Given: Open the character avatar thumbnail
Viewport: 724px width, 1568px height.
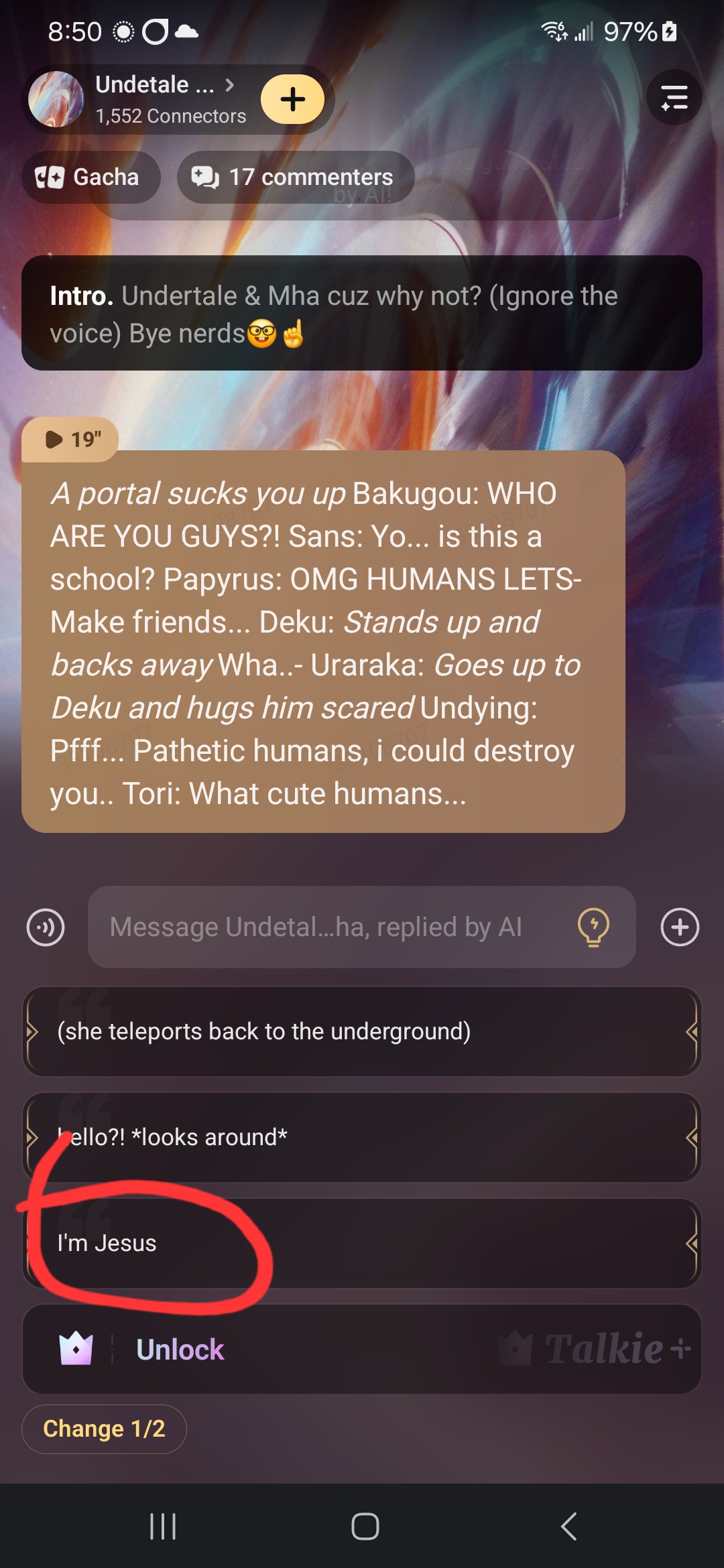Looking at the screenshot, I should (56, 99).
